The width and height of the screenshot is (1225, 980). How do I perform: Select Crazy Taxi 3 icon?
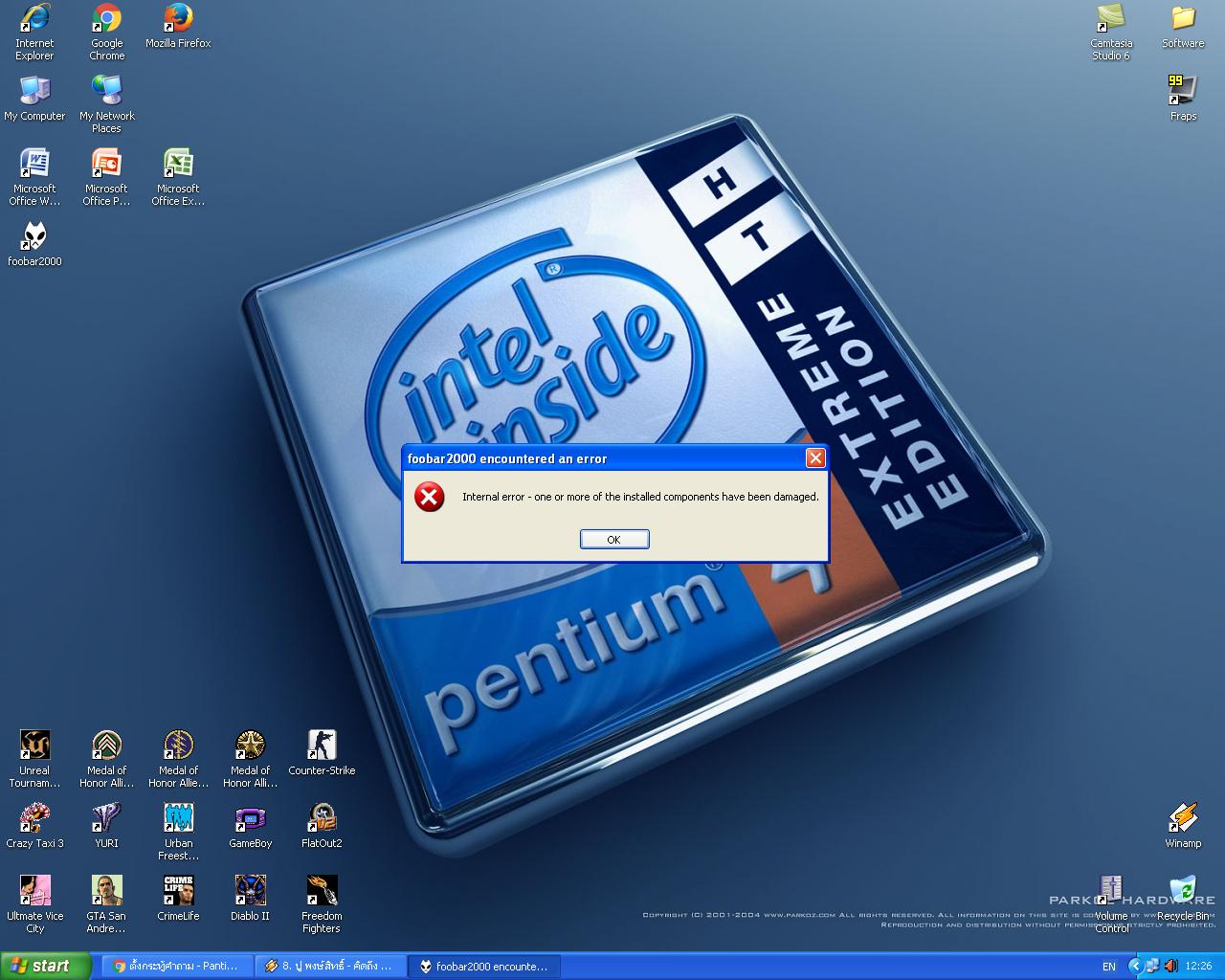click(x=34, y=826)
